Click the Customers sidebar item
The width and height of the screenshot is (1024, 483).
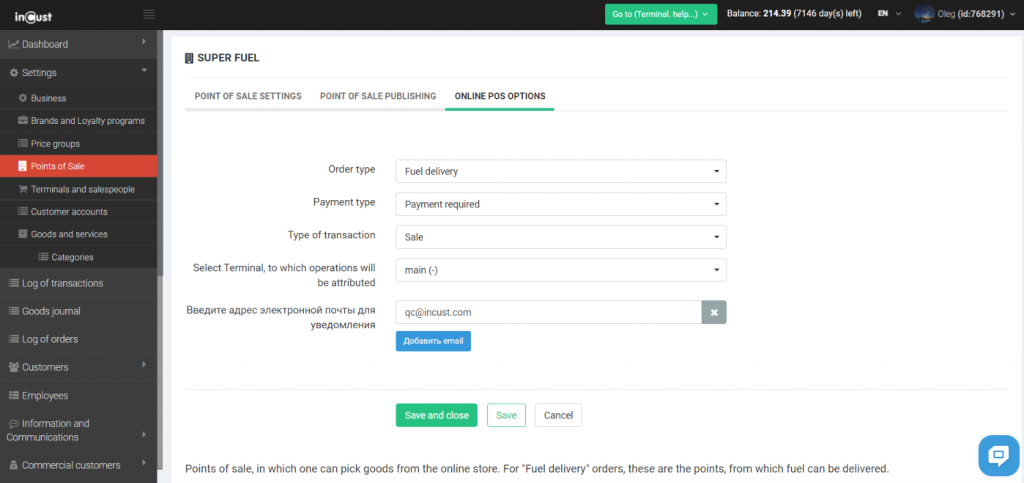[x=45, y=367]
